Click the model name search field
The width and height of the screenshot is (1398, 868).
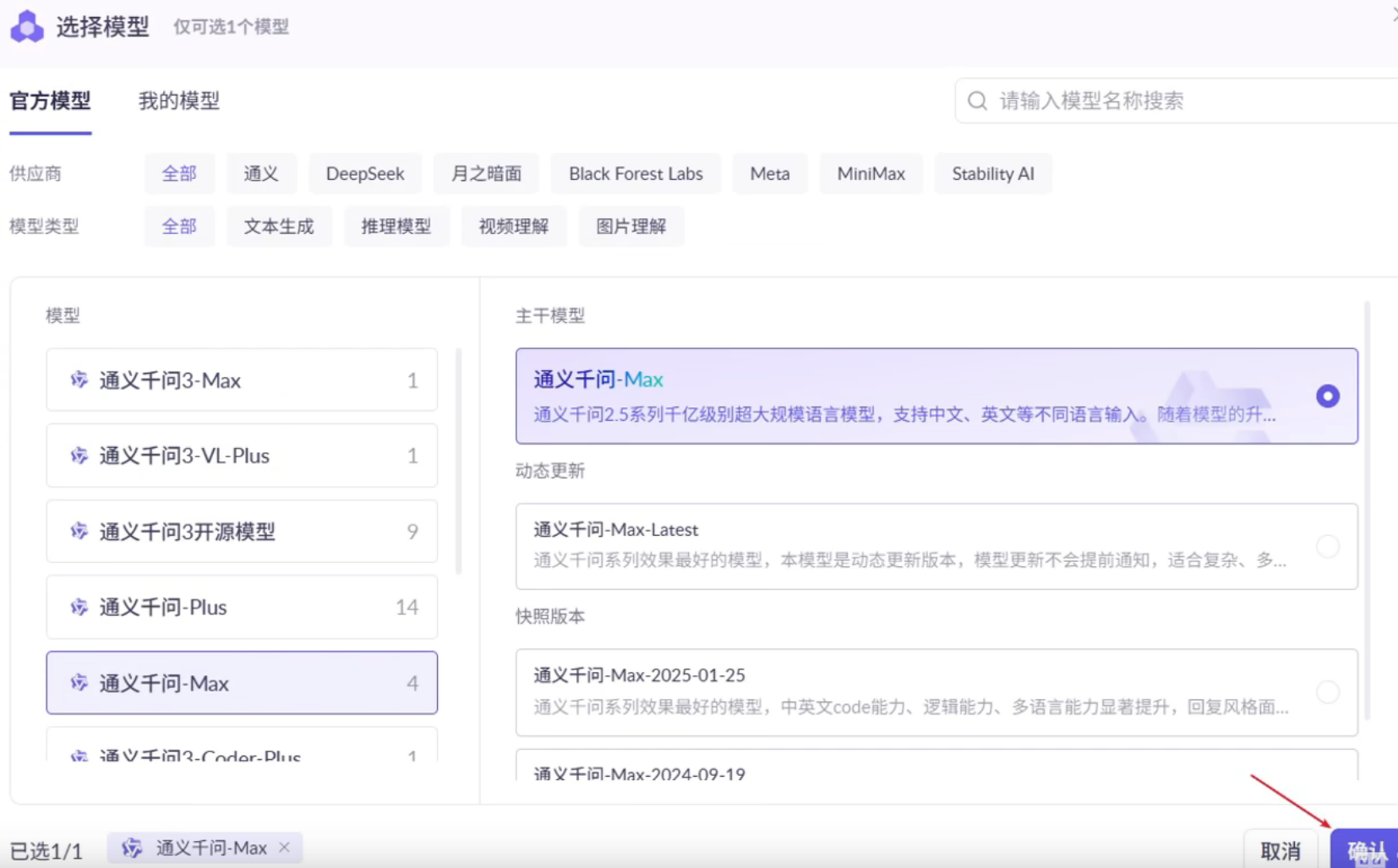tap(1177, 101)
